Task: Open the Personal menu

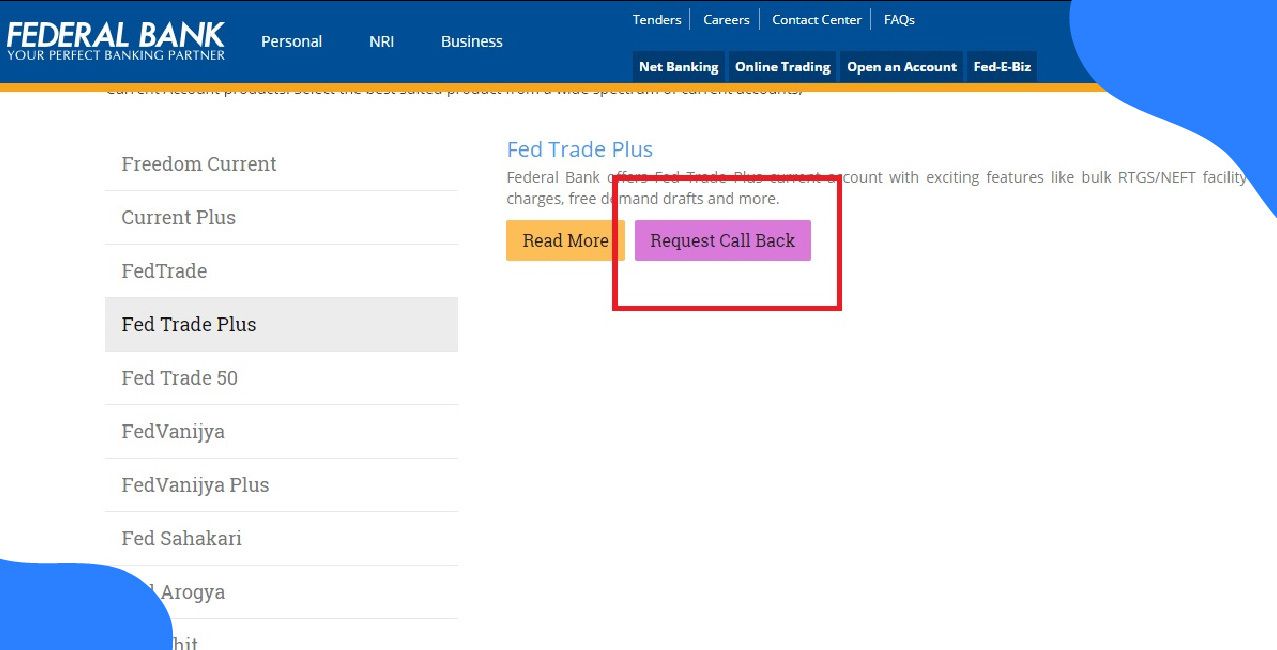Action: point(291,42)
